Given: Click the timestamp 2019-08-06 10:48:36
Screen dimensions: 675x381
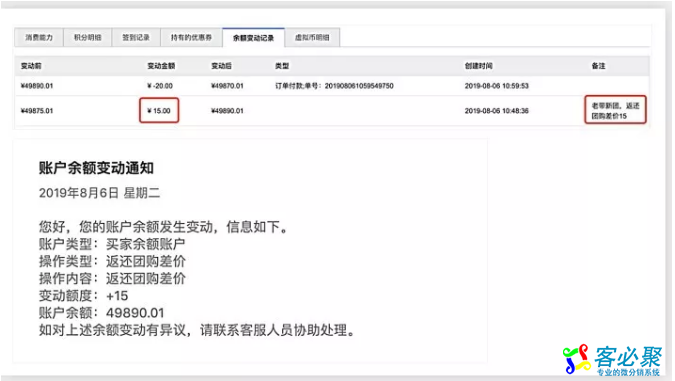Looking at the screenshot, I should 496,111.
